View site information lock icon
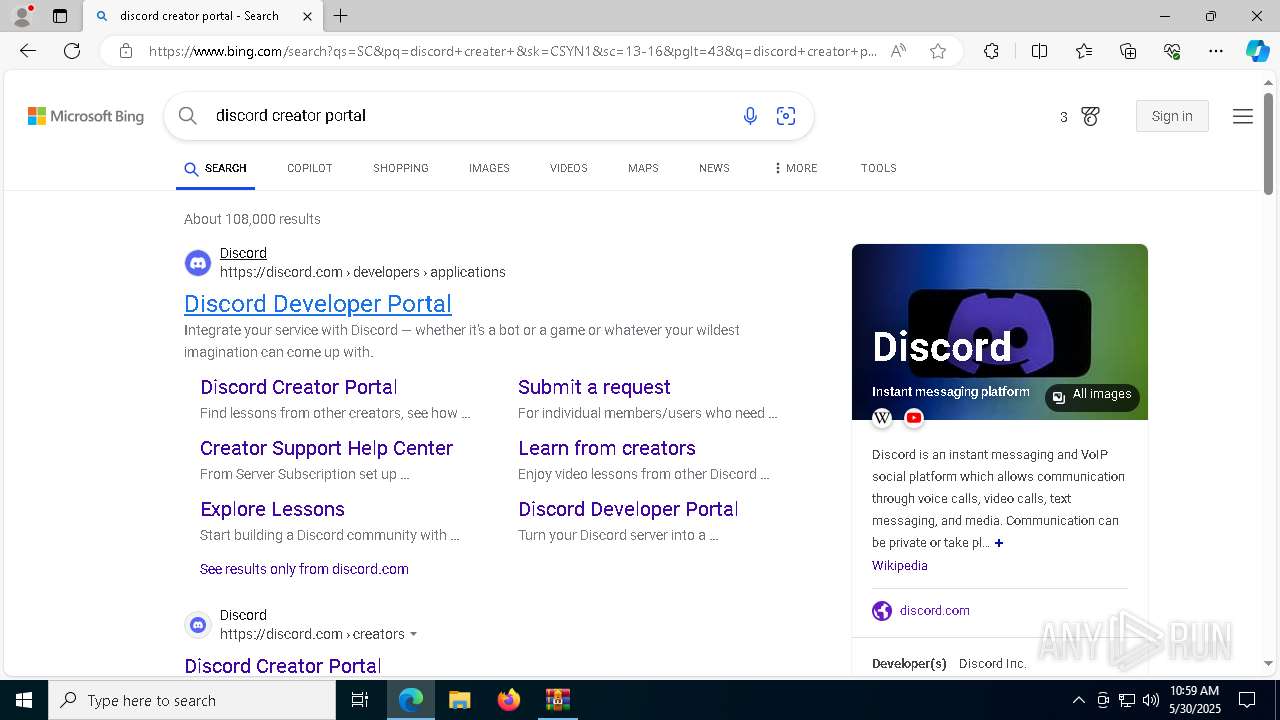Screen dimensions: 1280x720 pyautogui.click(x=125, y=51)
